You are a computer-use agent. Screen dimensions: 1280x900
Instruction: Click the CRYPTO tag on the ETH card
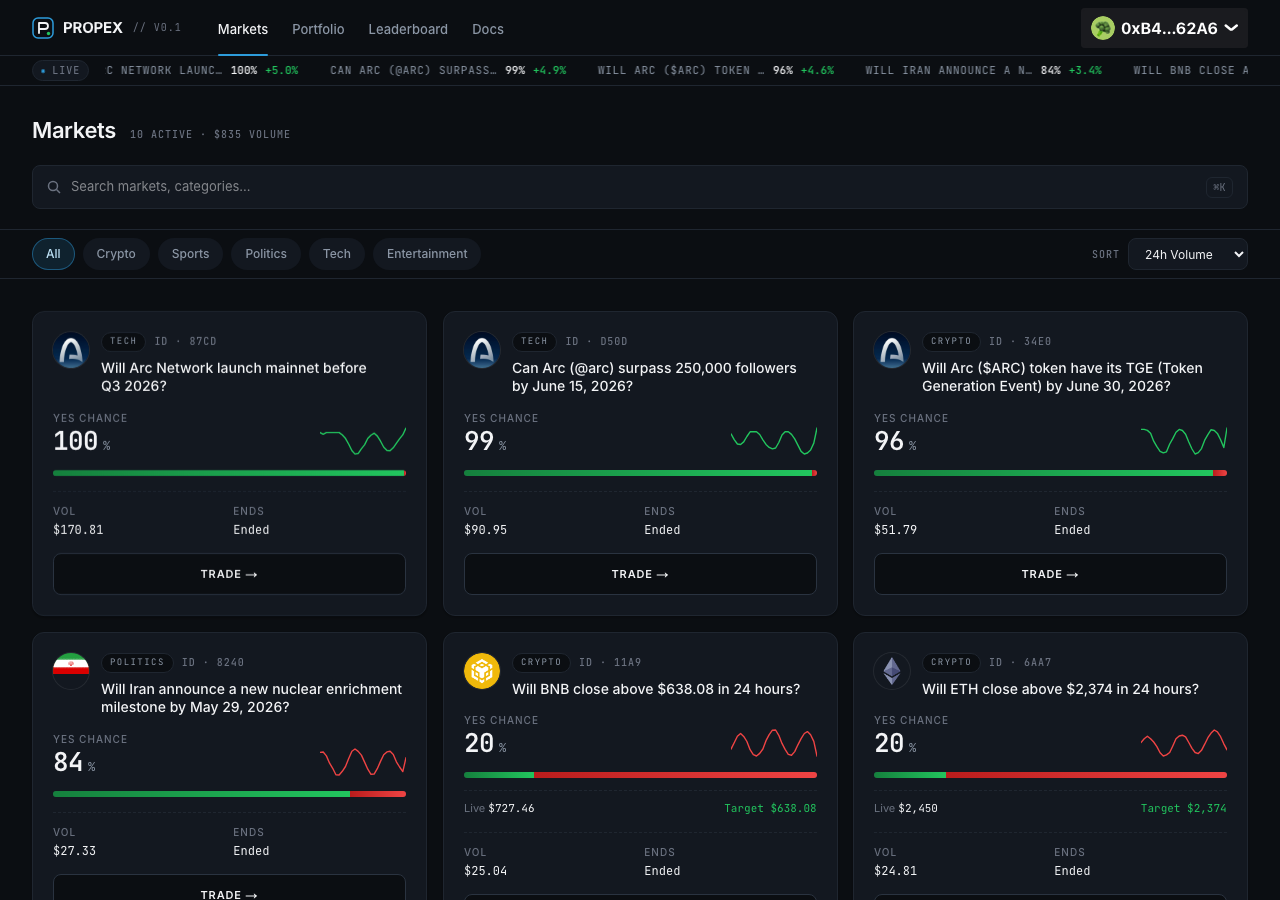click(951, 662)
